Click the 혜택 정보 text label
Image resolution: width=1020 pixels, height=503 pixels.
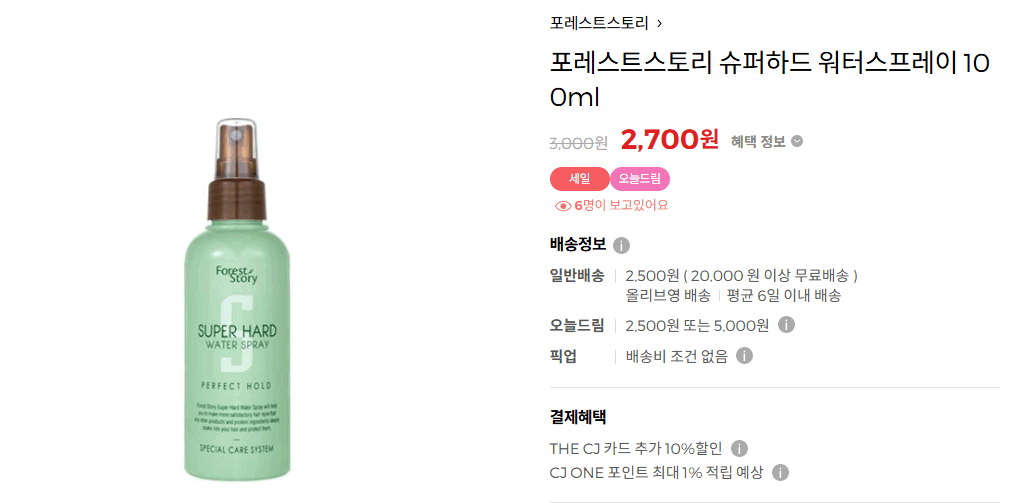coord(758,141)
